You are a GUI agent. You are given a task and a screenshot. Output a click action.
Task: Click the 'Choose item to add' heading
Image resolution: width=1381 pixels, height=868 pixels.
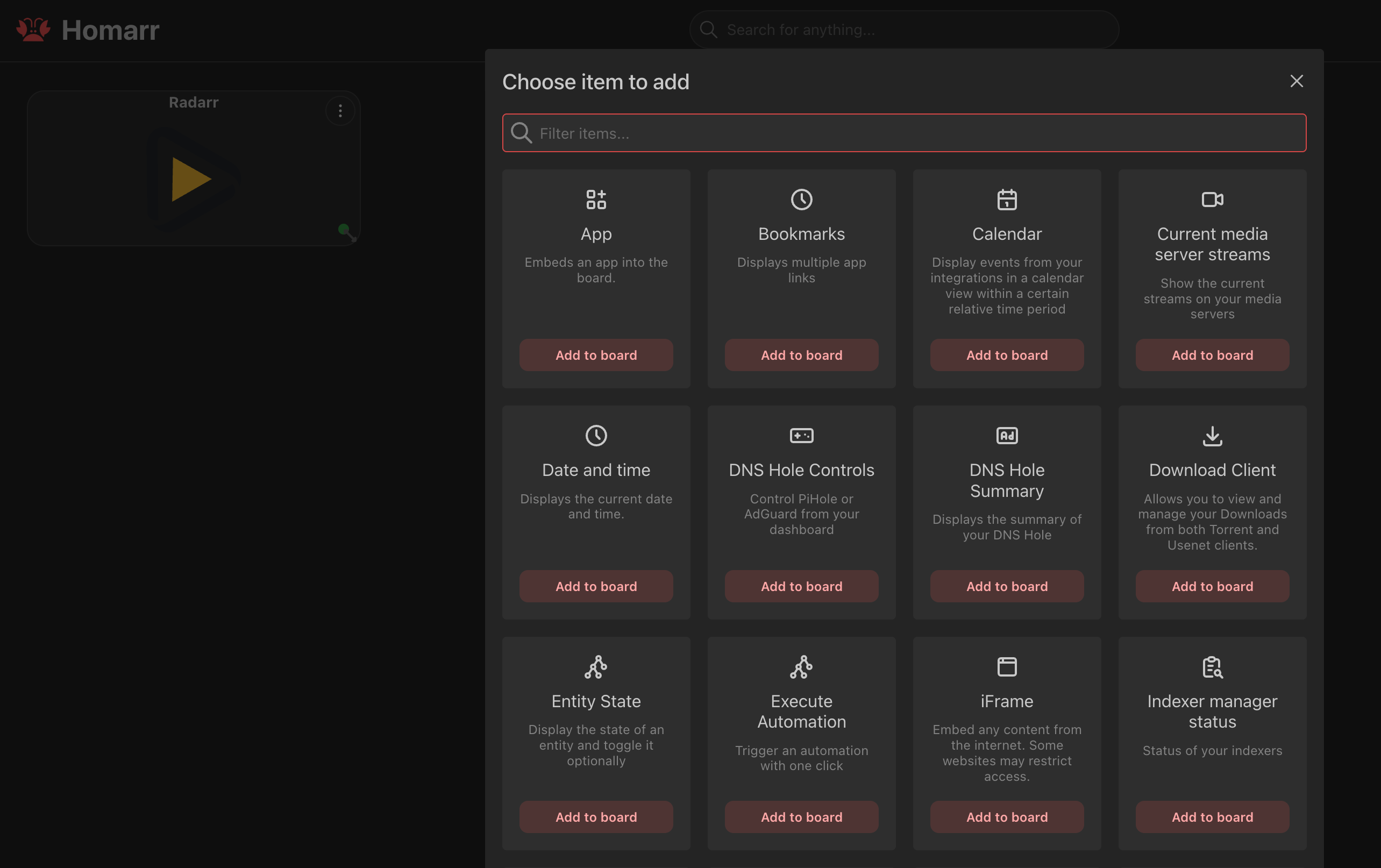click(595, 82)
